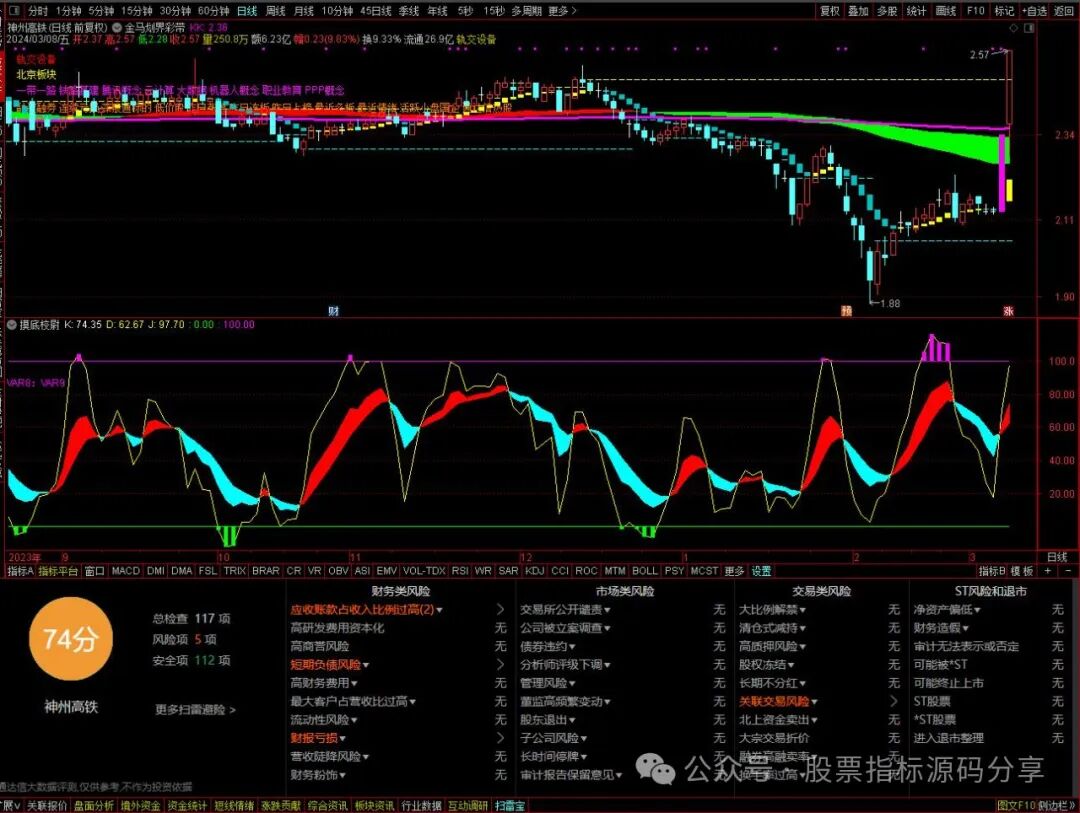Screen dimensions: 1080x813
Task: Click the minus zoom icon in indicator bar
Action: coord(1068,571)
